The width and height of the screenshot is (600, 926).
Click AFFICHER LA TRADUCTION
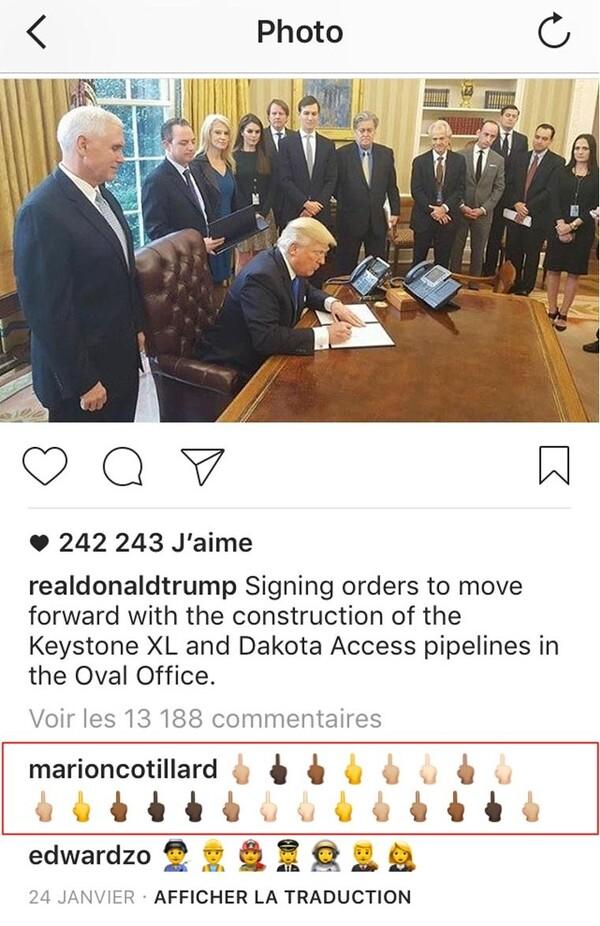pos(282,897)
